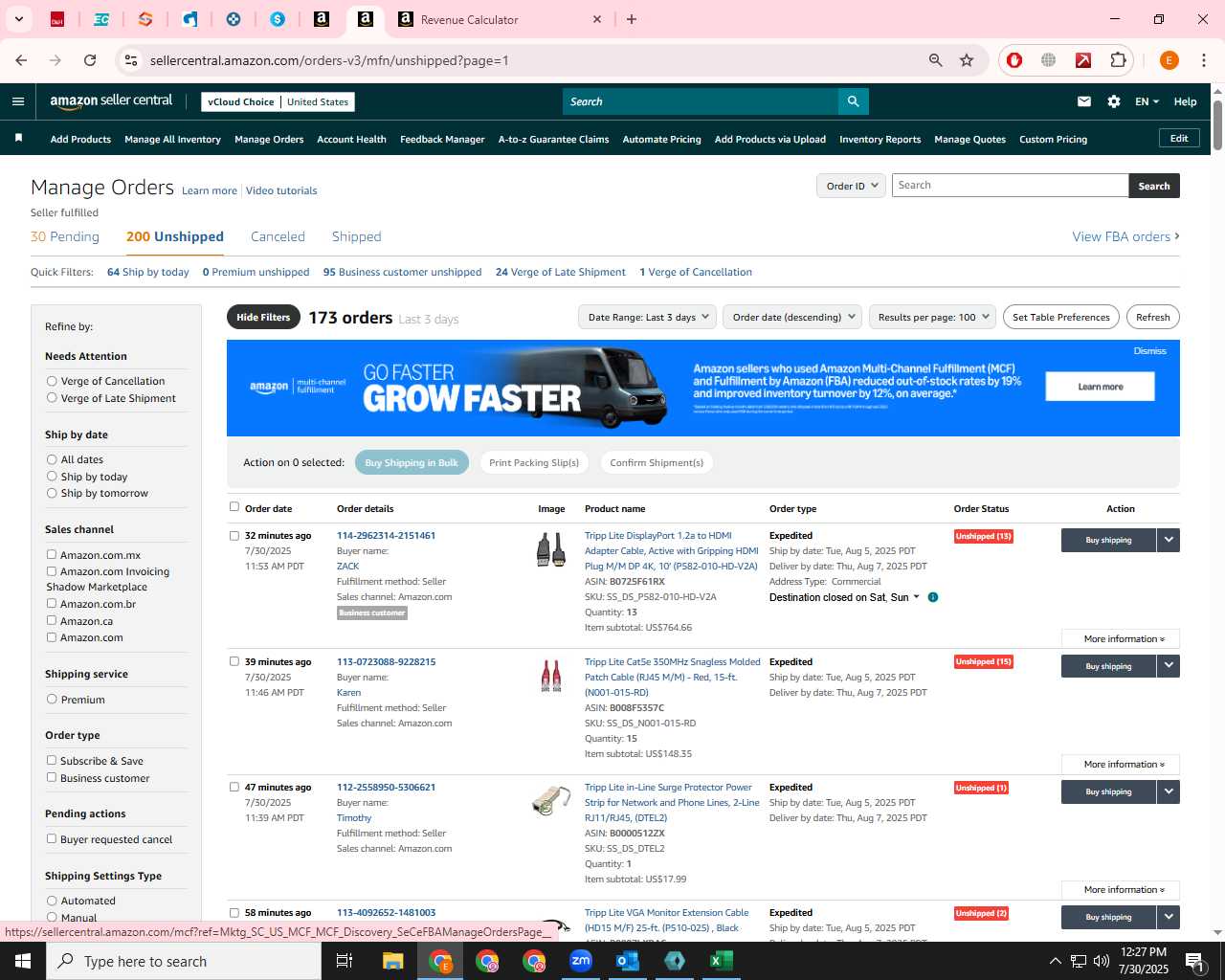Click the red Adobe Acrobat extension icon

coord(1083,60)
